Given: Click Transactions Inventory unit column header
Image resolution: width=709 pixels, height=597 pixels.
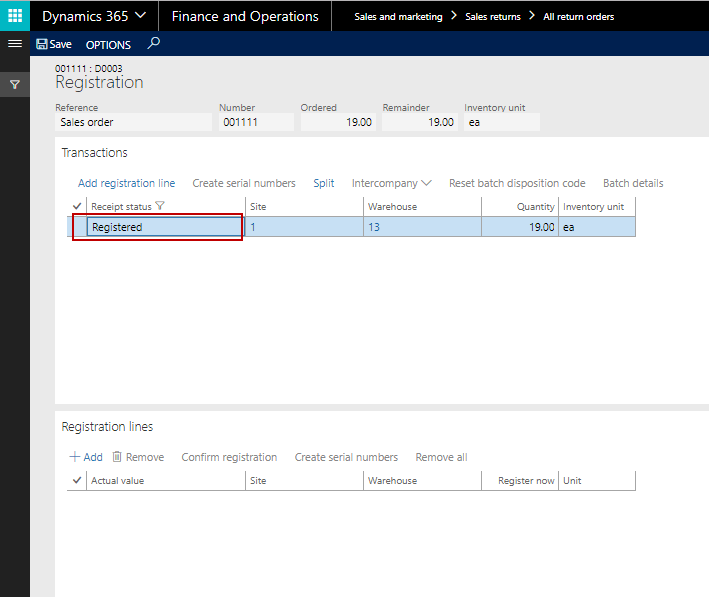Looking at the screenshot, I should [597, 207].
